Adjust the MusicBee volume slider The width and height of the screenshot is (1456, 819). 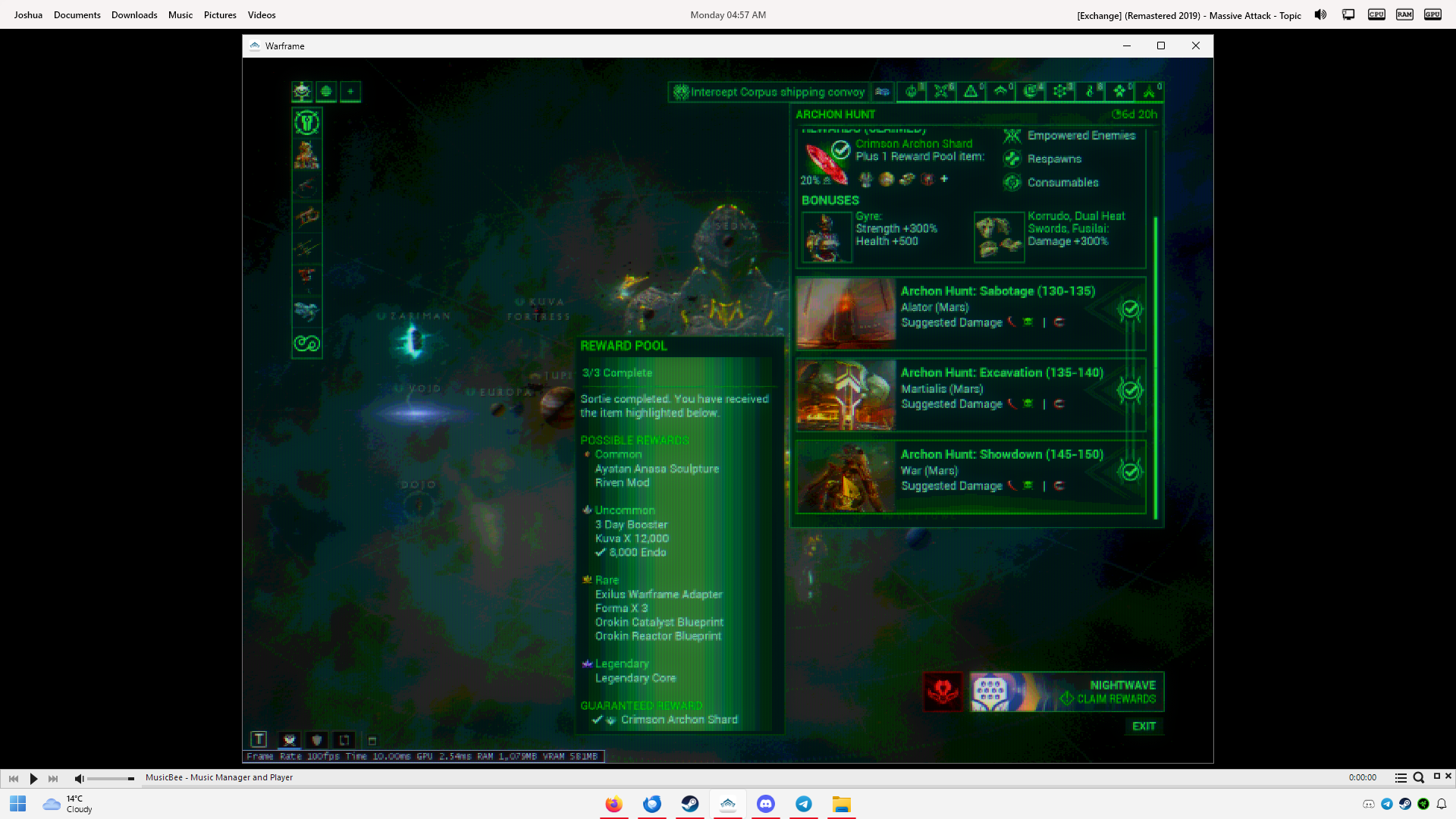pos(111,779)
